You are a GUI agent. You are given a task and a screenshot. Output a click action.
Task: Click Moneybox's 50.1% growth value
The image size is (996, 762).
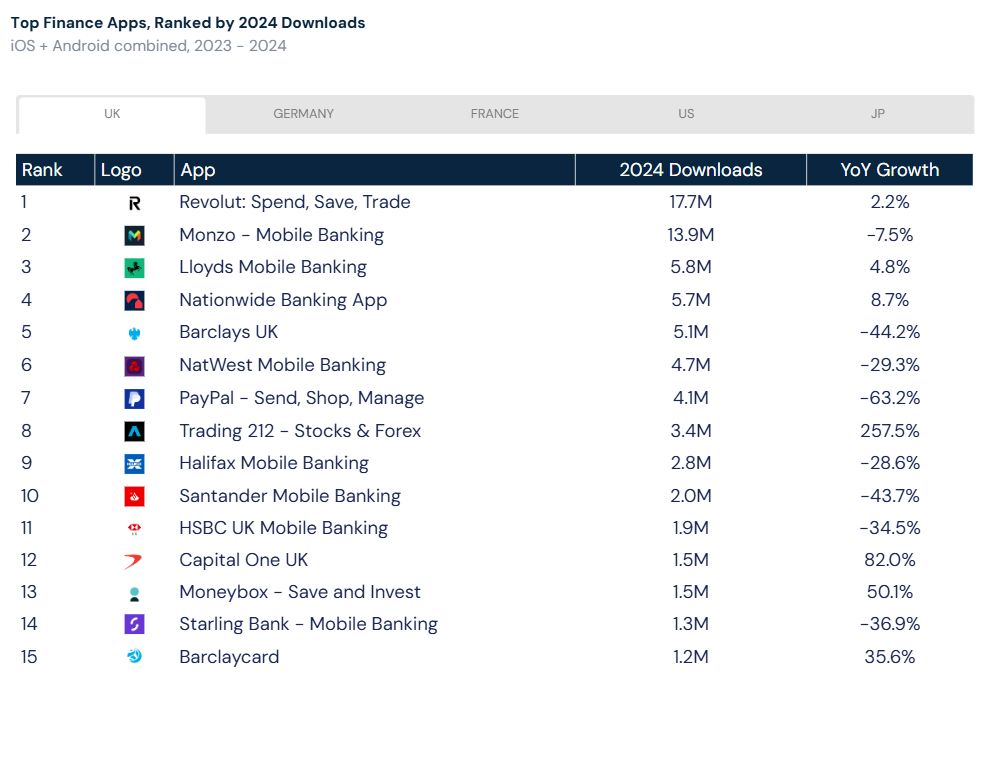click(x=890, y=592)
